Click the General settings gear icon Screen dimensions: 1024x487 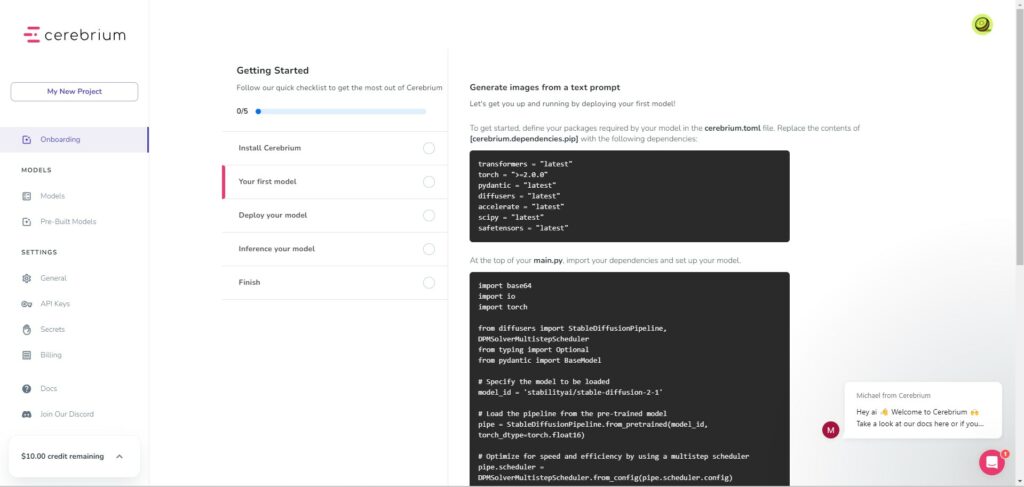(x=27, y=278)
